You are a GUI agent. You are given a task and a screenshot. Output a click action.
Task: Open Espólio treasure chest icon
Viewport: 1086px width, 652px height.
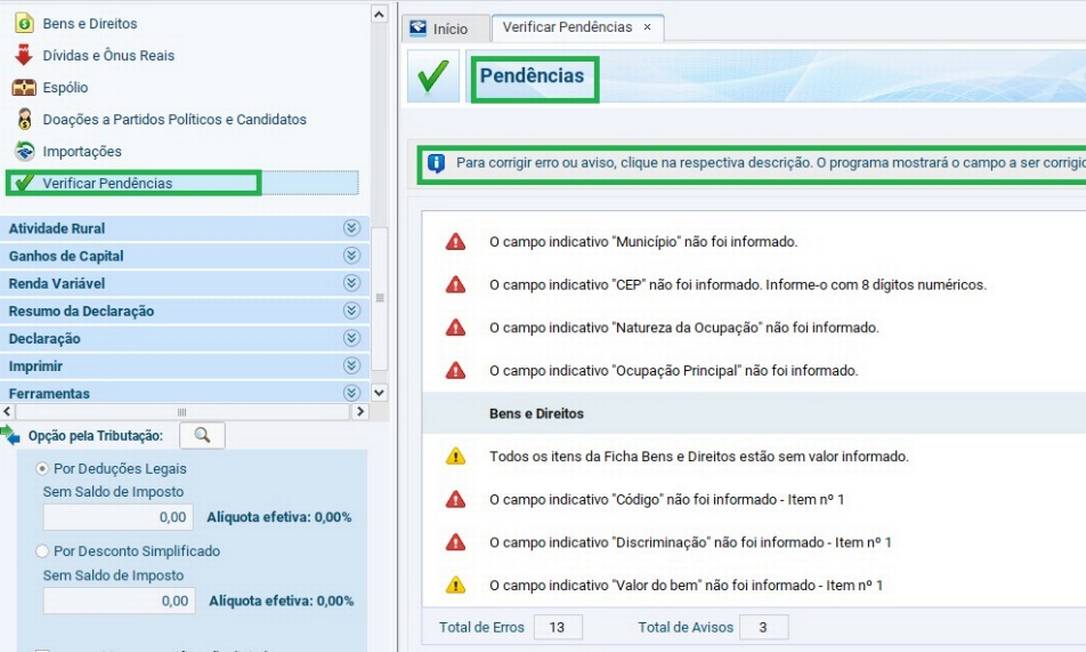(24, 87)
